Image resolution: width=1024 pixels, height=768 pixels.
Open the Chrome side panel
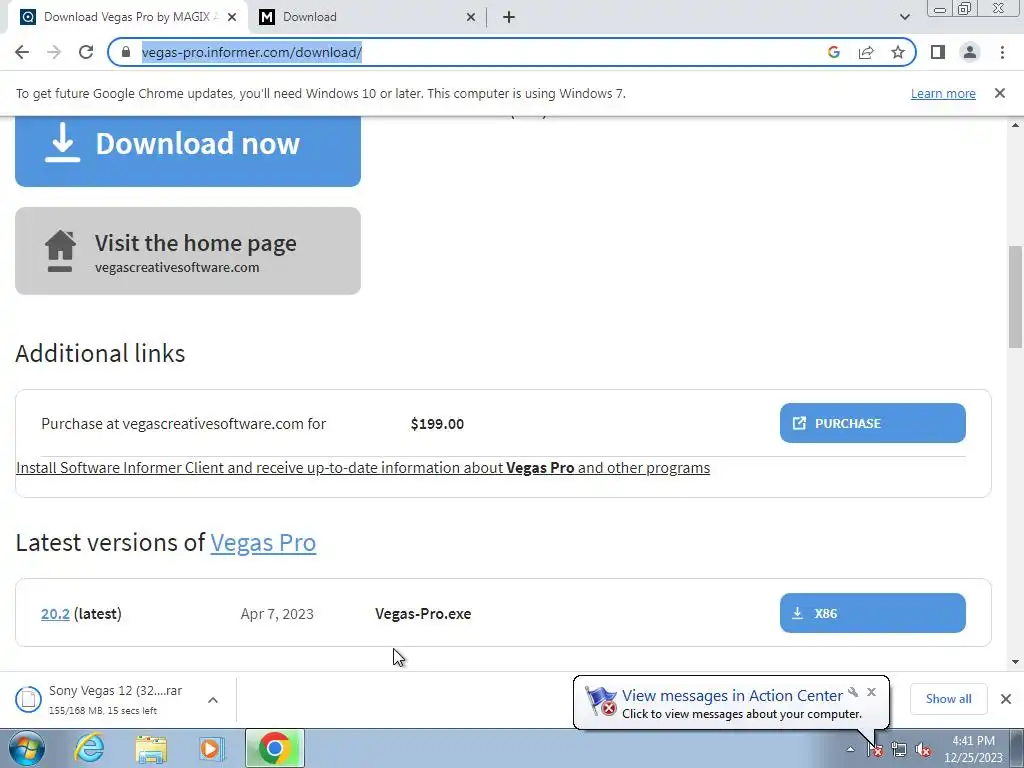938,52
